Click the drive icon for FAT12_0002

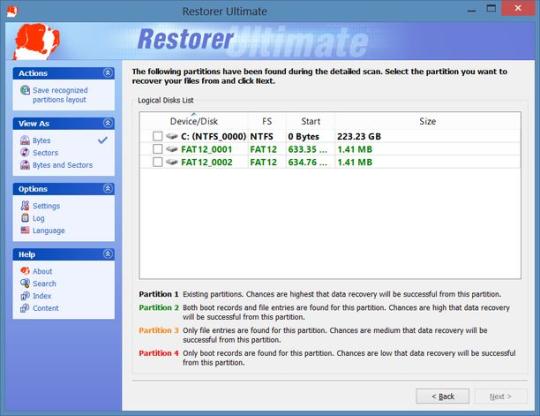[x=172, y=162]
